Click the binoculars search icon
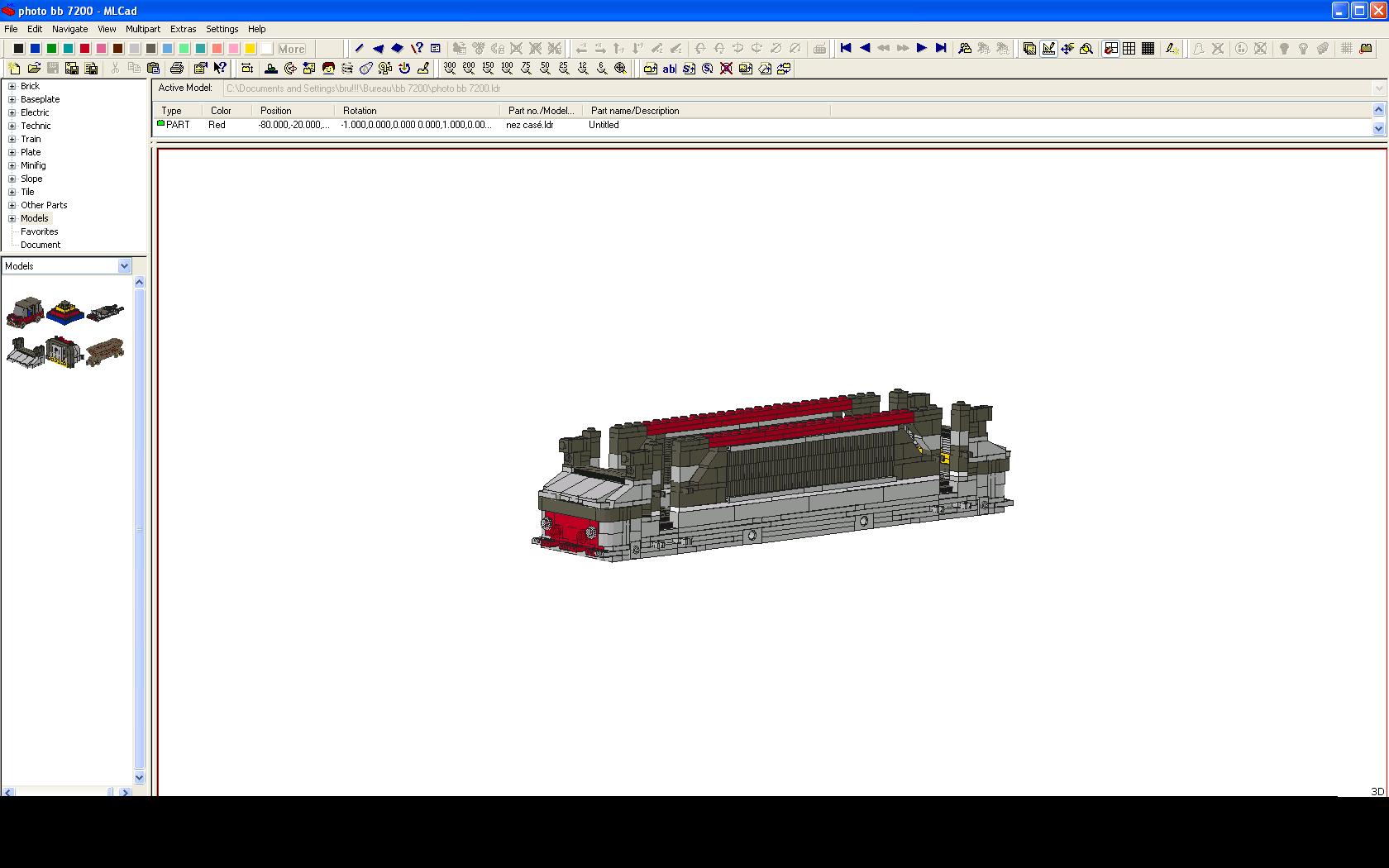Viewport: 1389px width, 868px height. (x=965, y=49)
